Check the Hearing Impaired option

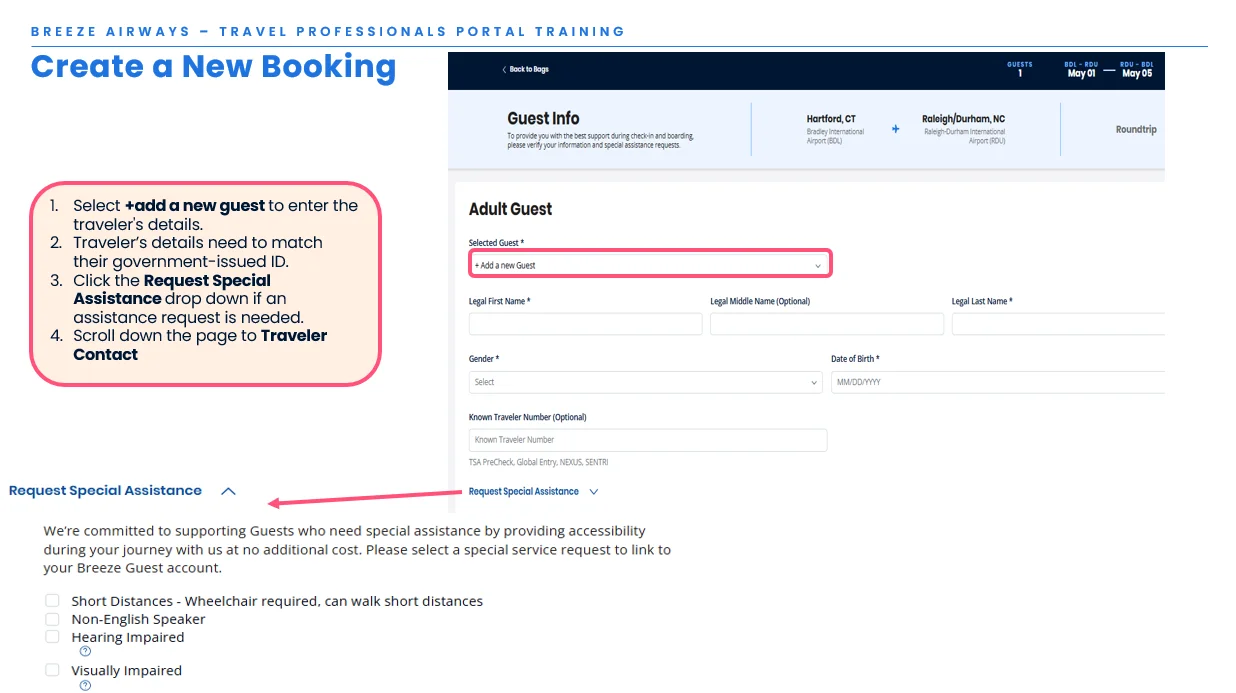(52, 637)
